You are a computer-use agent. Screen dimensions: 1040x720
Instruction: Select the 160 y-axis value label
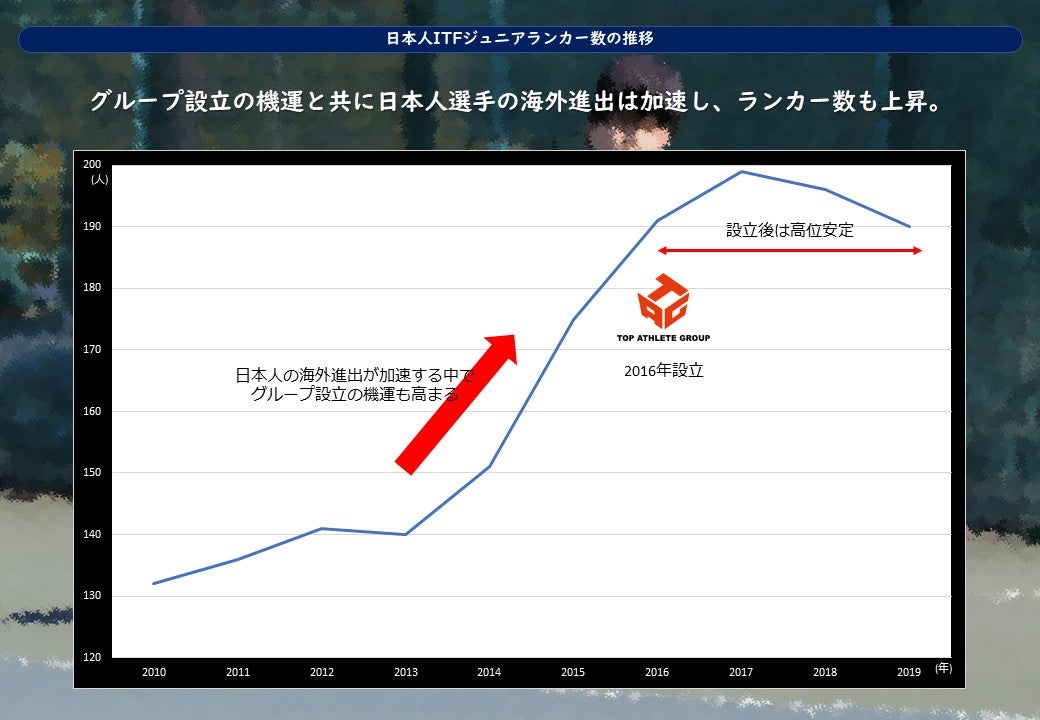click(92, 411)
